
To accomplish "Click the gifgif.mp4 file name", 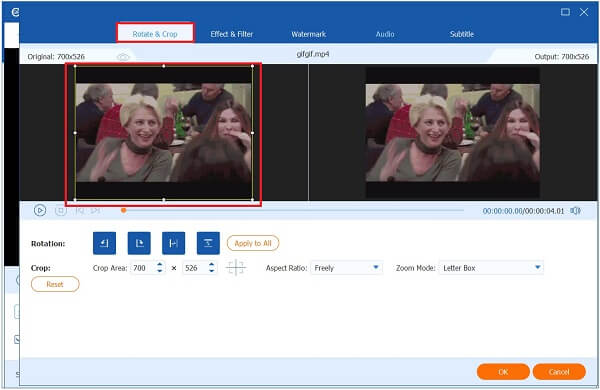I will [x=313, y=54].
